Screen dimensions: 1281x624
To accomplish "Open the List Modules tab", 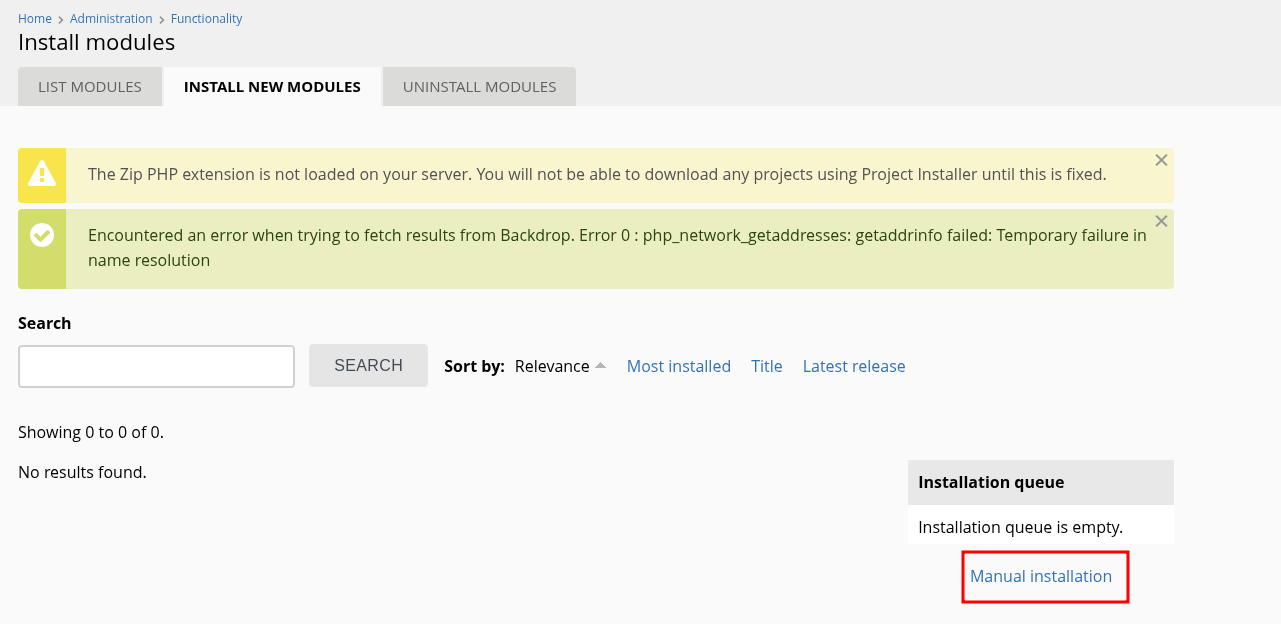I will click(90, 87).
